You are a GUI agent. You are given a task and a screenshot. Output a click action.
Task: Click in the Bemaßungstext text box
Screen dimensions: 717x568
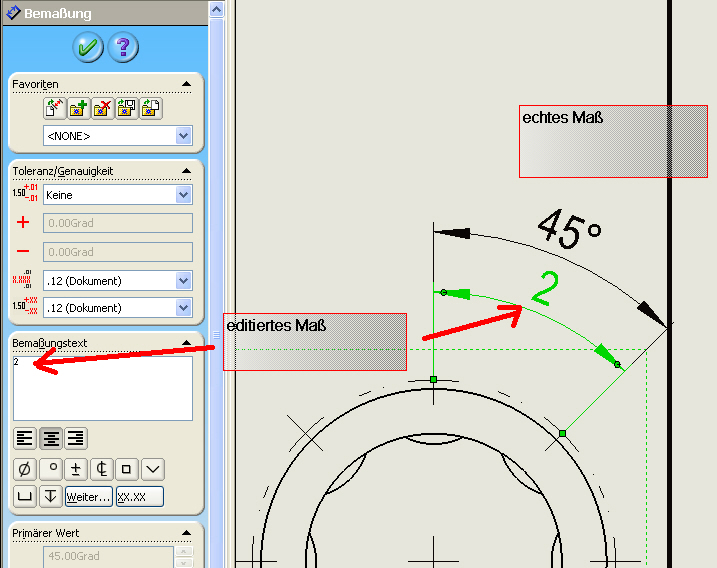click(x=103, y=388)
